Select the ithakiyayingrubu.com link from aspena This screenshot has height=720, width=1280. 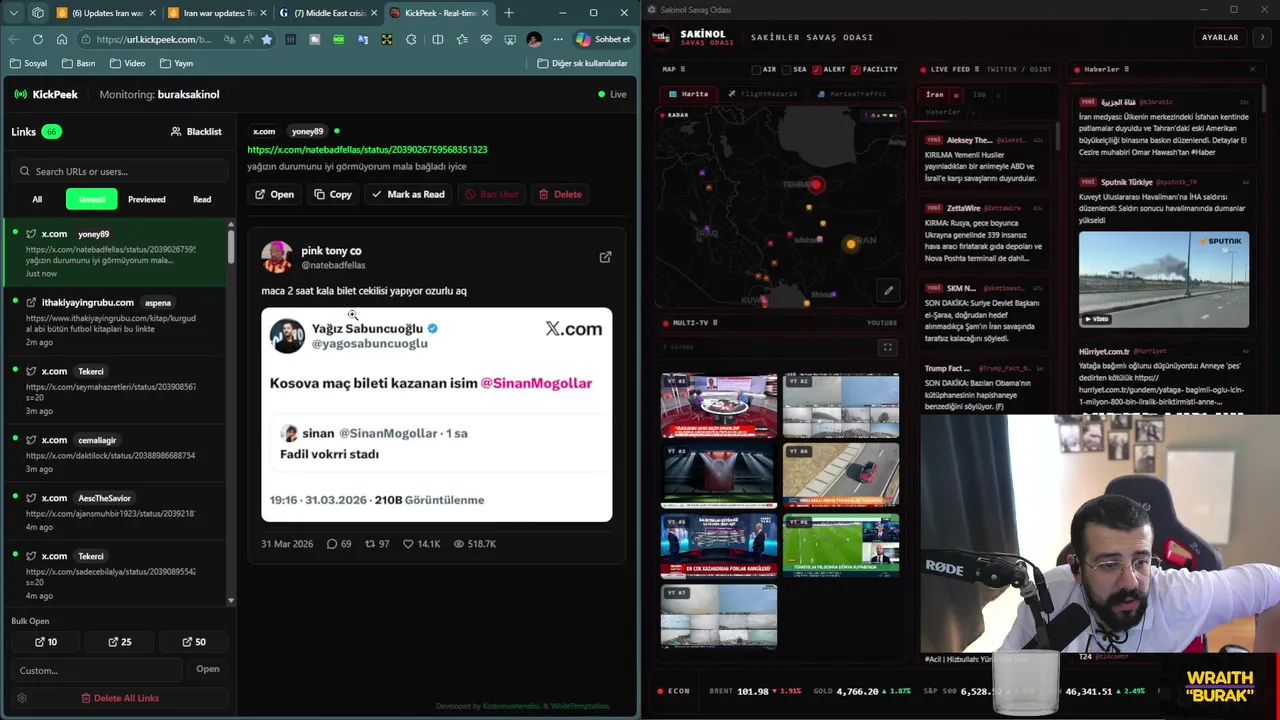click(x=115, y=321)
